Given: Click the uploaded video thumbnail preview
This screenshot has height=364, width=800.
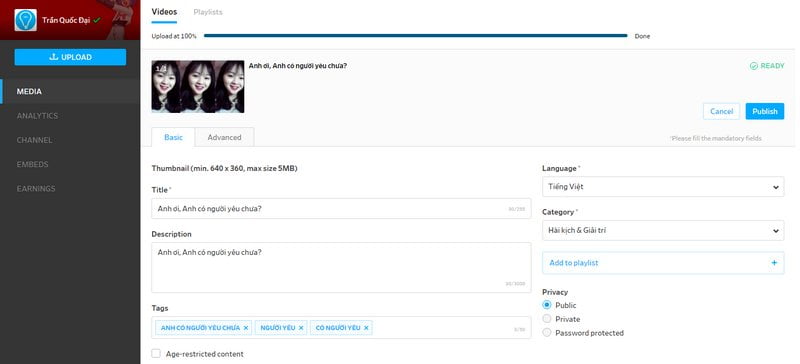Looking at the screenshot, I should 198,86.
